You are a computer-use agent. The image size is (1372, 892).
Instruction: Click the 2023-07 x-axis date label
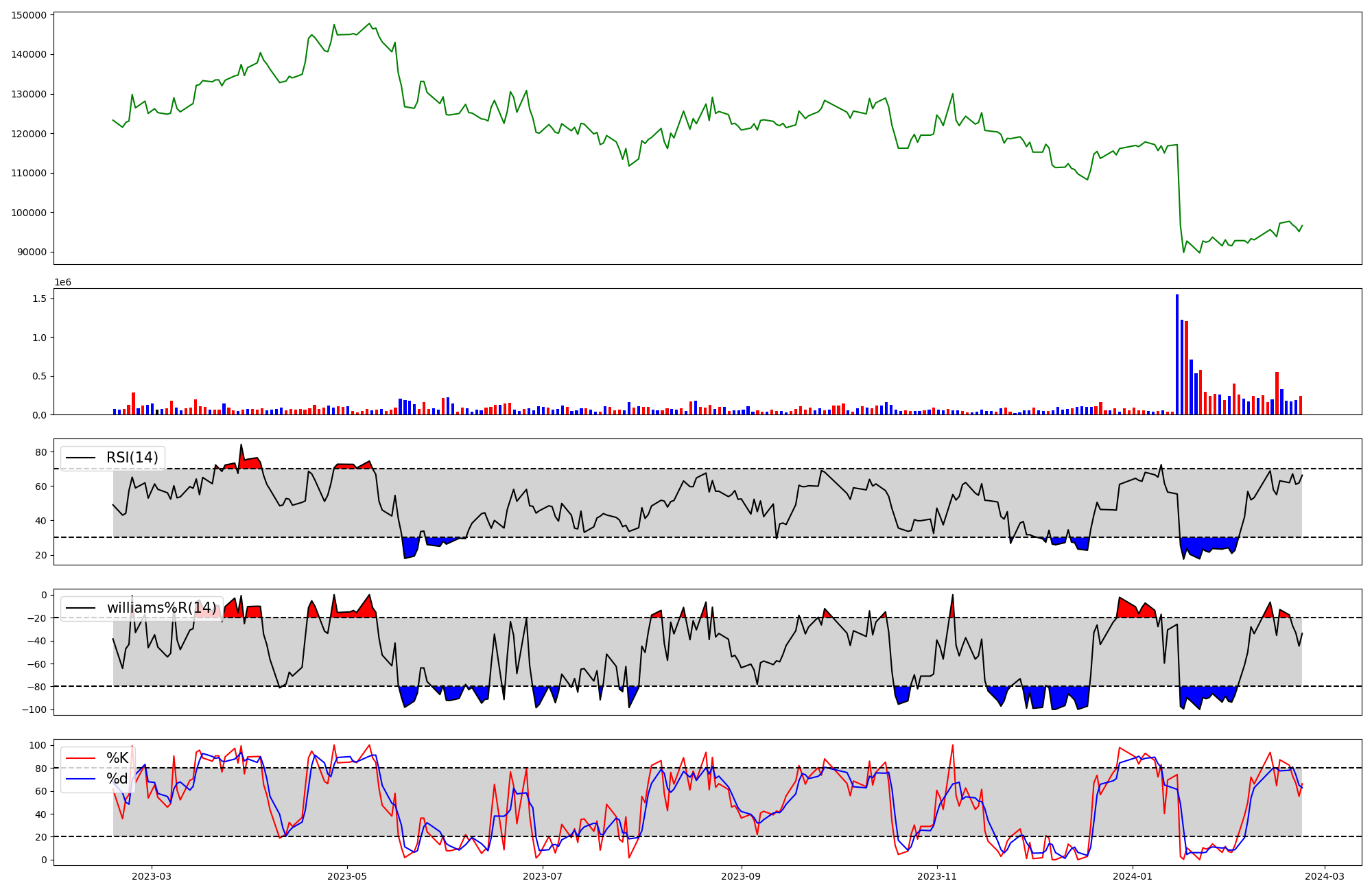click(543, 876)
